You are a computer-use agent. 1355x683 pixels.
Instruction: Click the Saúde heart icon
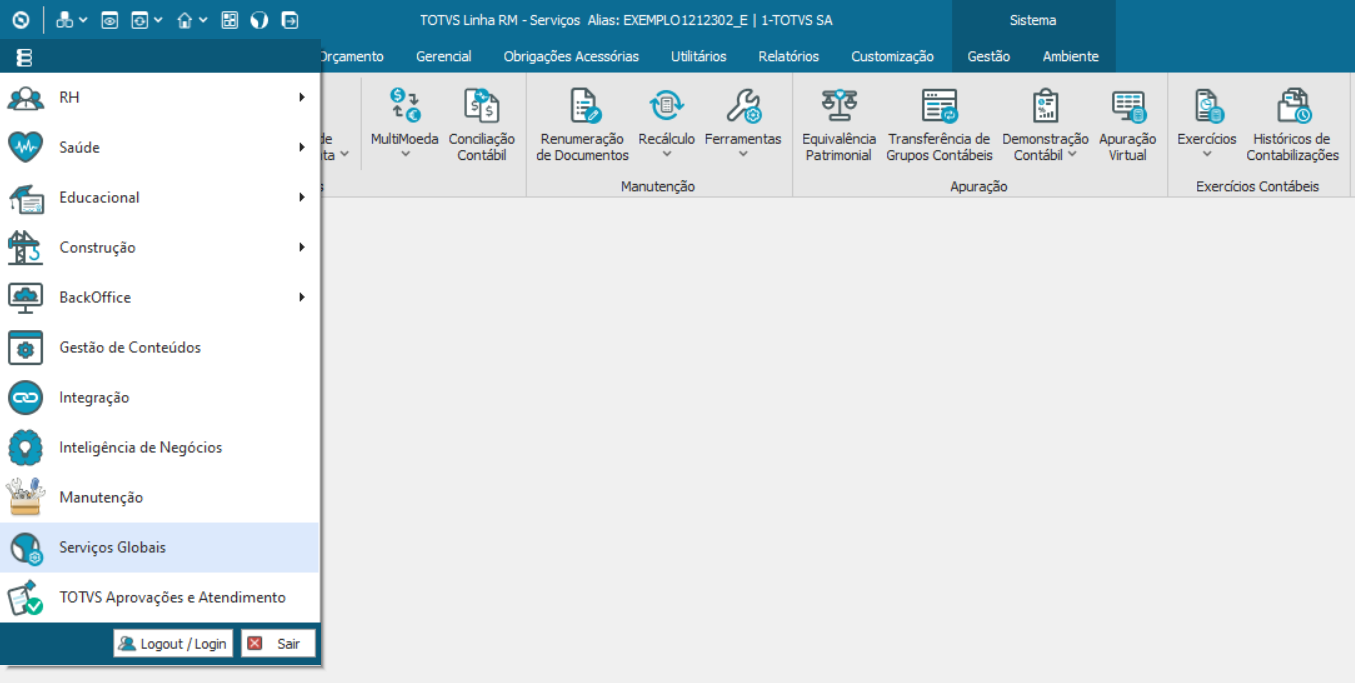click(x=25, y=147)
